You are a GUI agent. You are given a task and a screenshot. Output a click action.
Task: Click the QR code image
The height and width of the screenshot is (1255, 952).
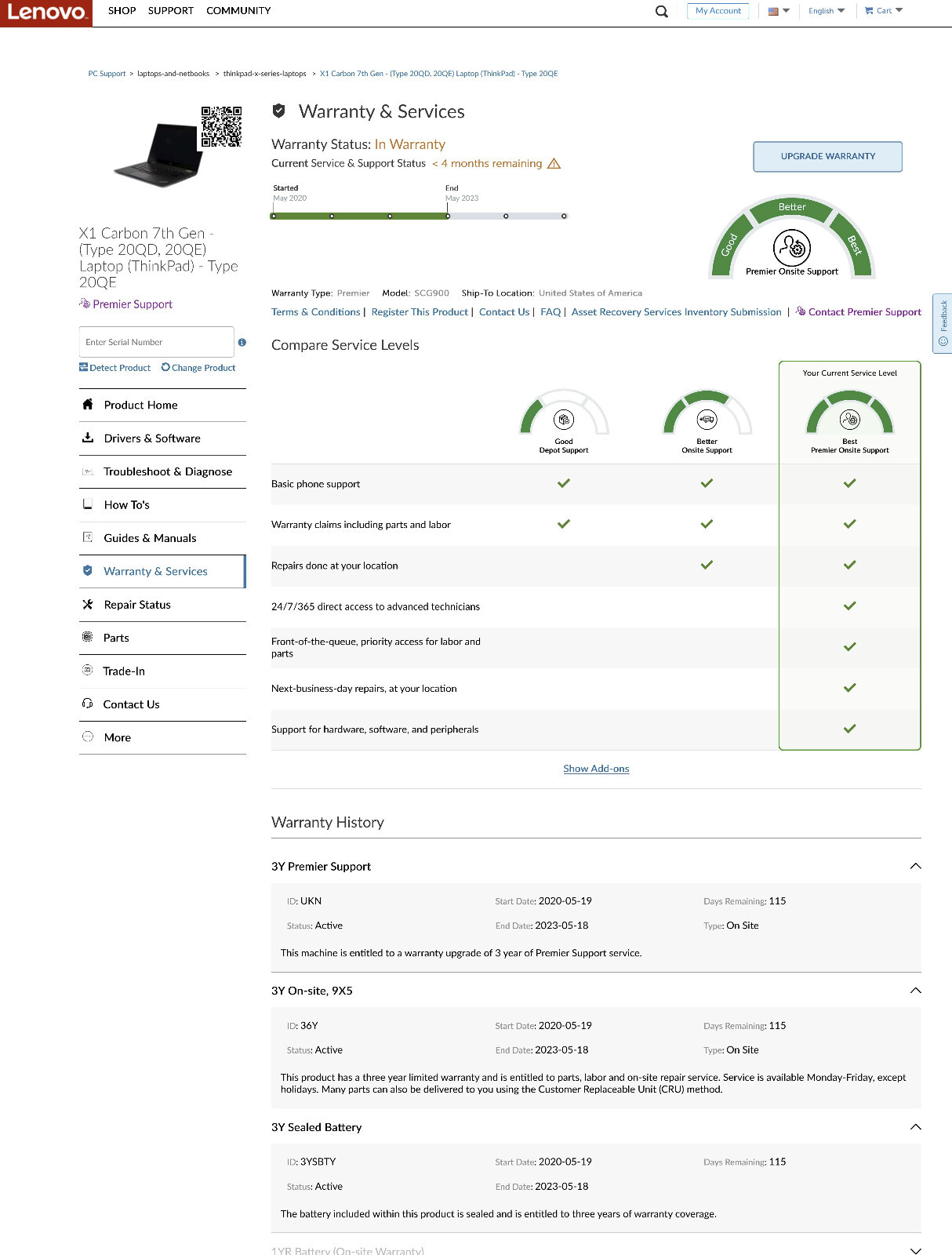(221, 126)
